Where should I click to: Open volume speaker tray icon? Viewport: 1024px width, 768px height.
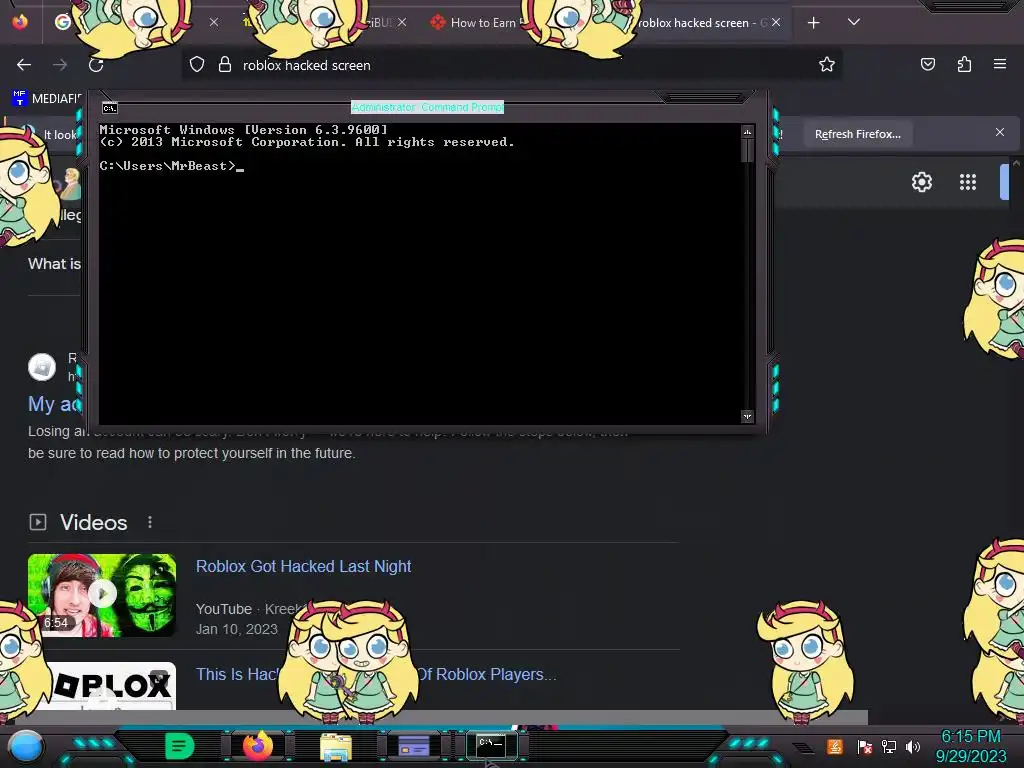[x=913, y=746]
